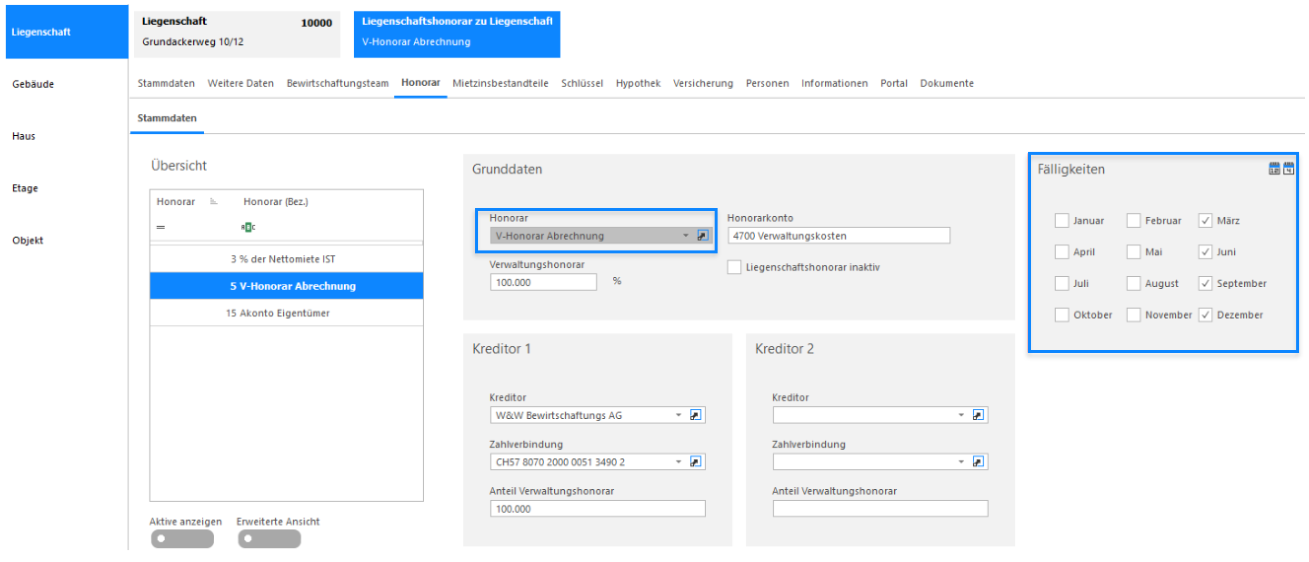Open the Versicherung tab
1309x562 pixels.
(x=703, y=84)
